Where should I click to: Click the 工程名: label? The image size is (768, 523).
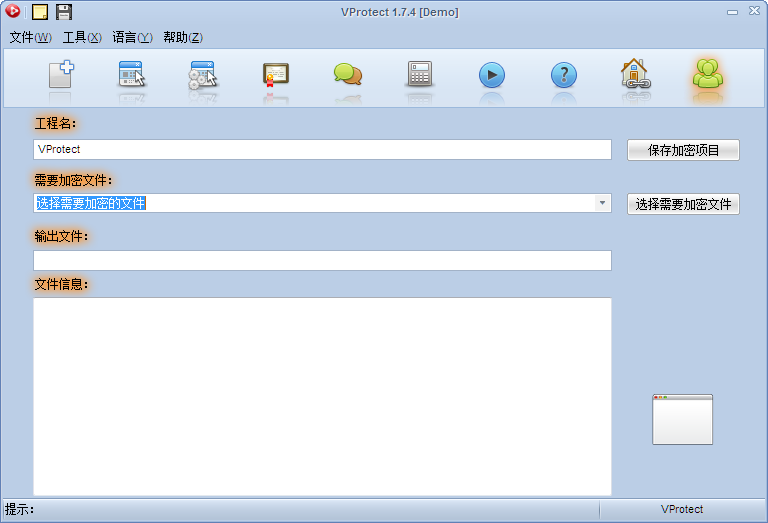pyautogui.click(x=55, y=123)
